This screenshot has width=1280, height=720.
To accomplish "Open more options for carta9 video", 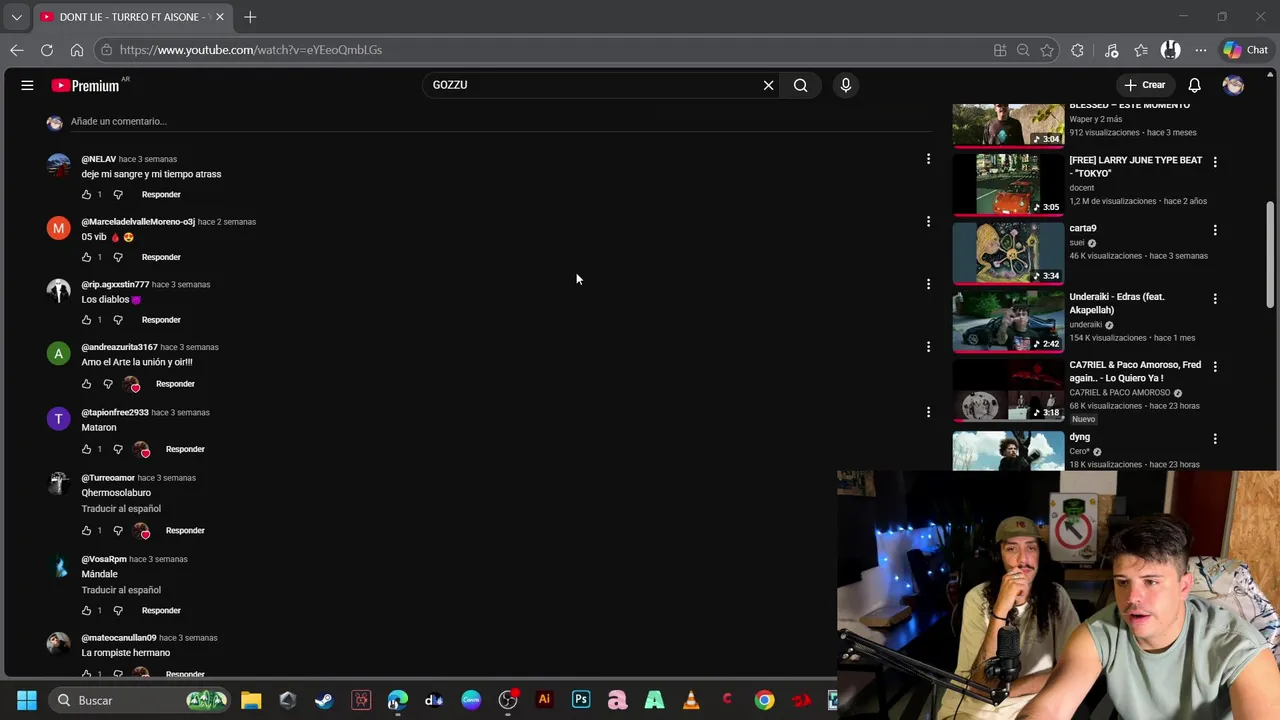I will [x=1215, y=230].
